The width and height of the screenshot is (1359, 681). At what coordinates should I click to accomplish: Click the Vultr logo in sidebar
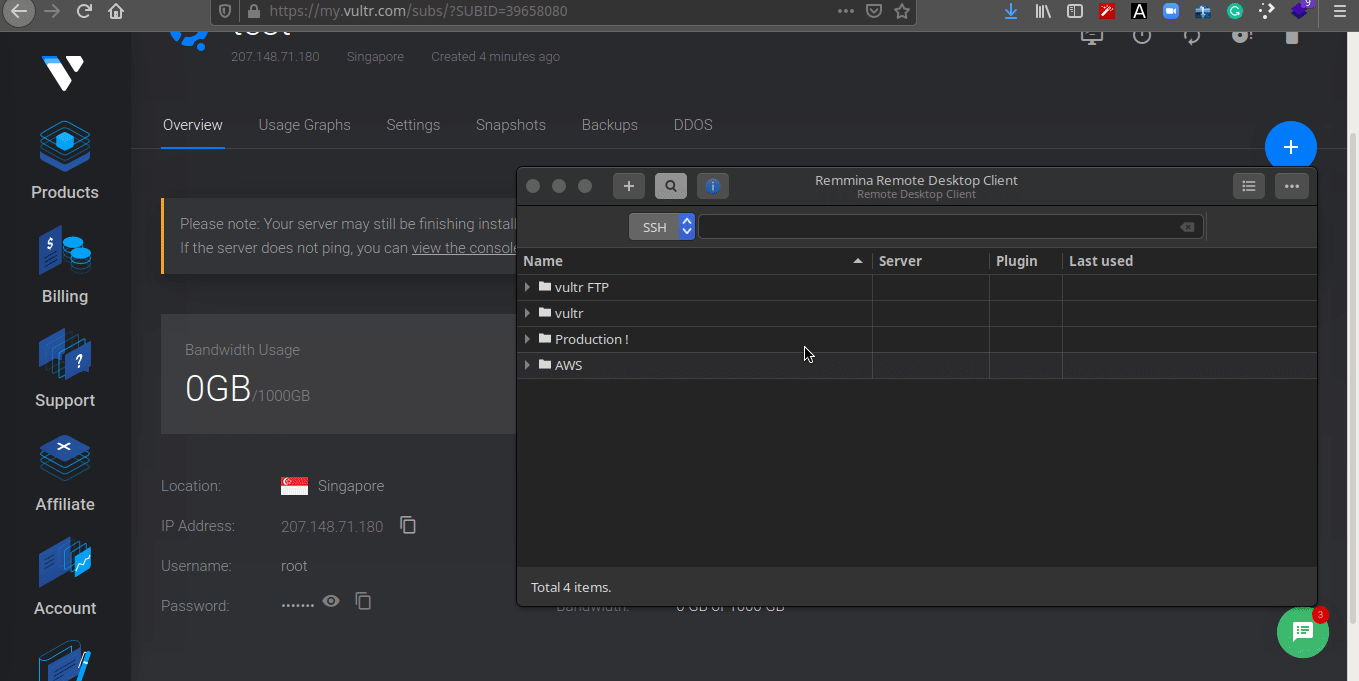tap(63, 73)
